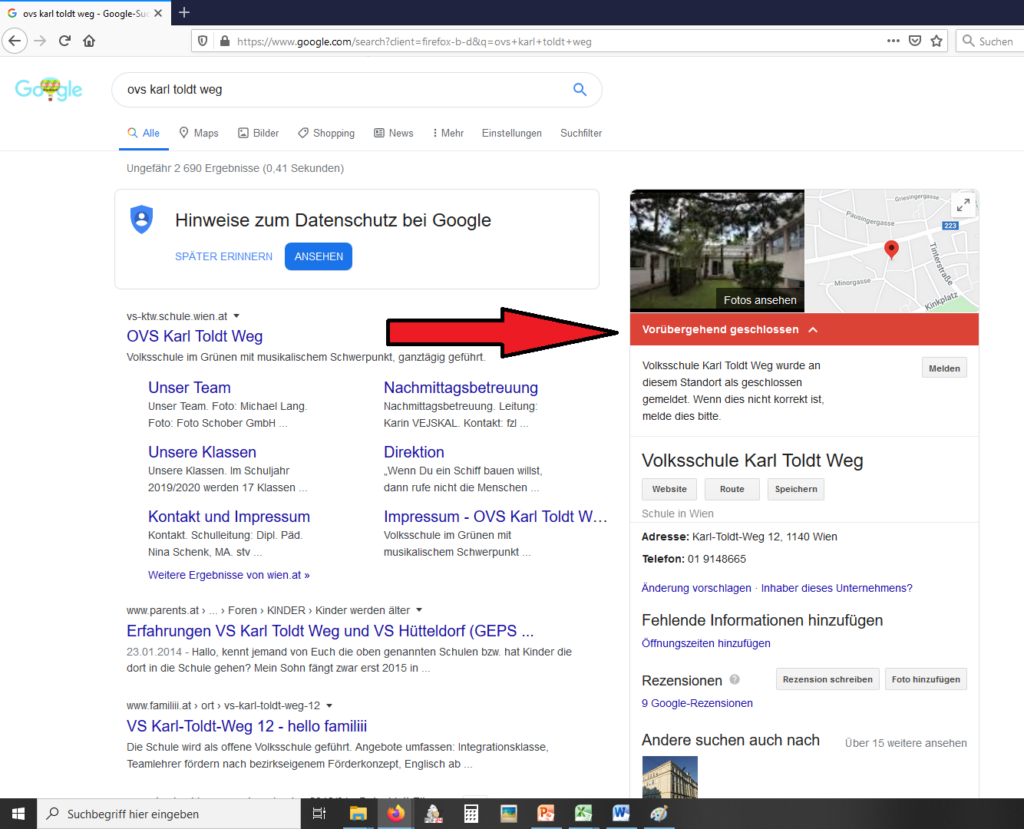The image size is (1024, 829).
Task: Click the school photo 'Fotos ansehen' thumbnail
Action: click(x=717, y=250)
